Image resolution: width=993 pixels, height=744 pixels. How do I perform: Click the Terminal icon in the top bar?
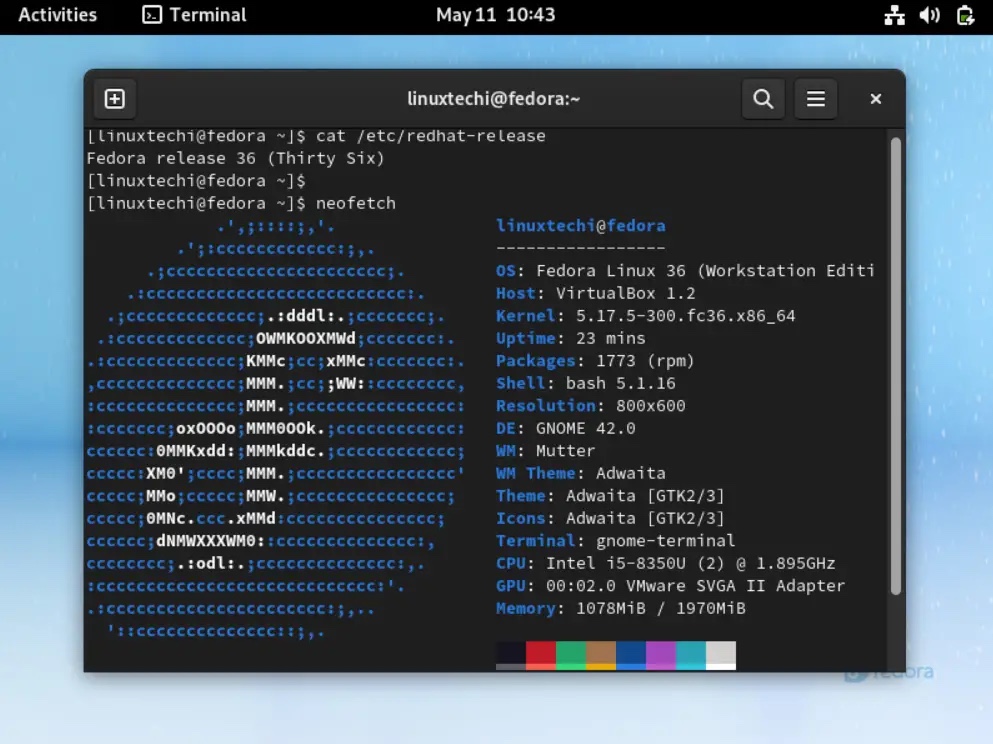click(152, 15)
